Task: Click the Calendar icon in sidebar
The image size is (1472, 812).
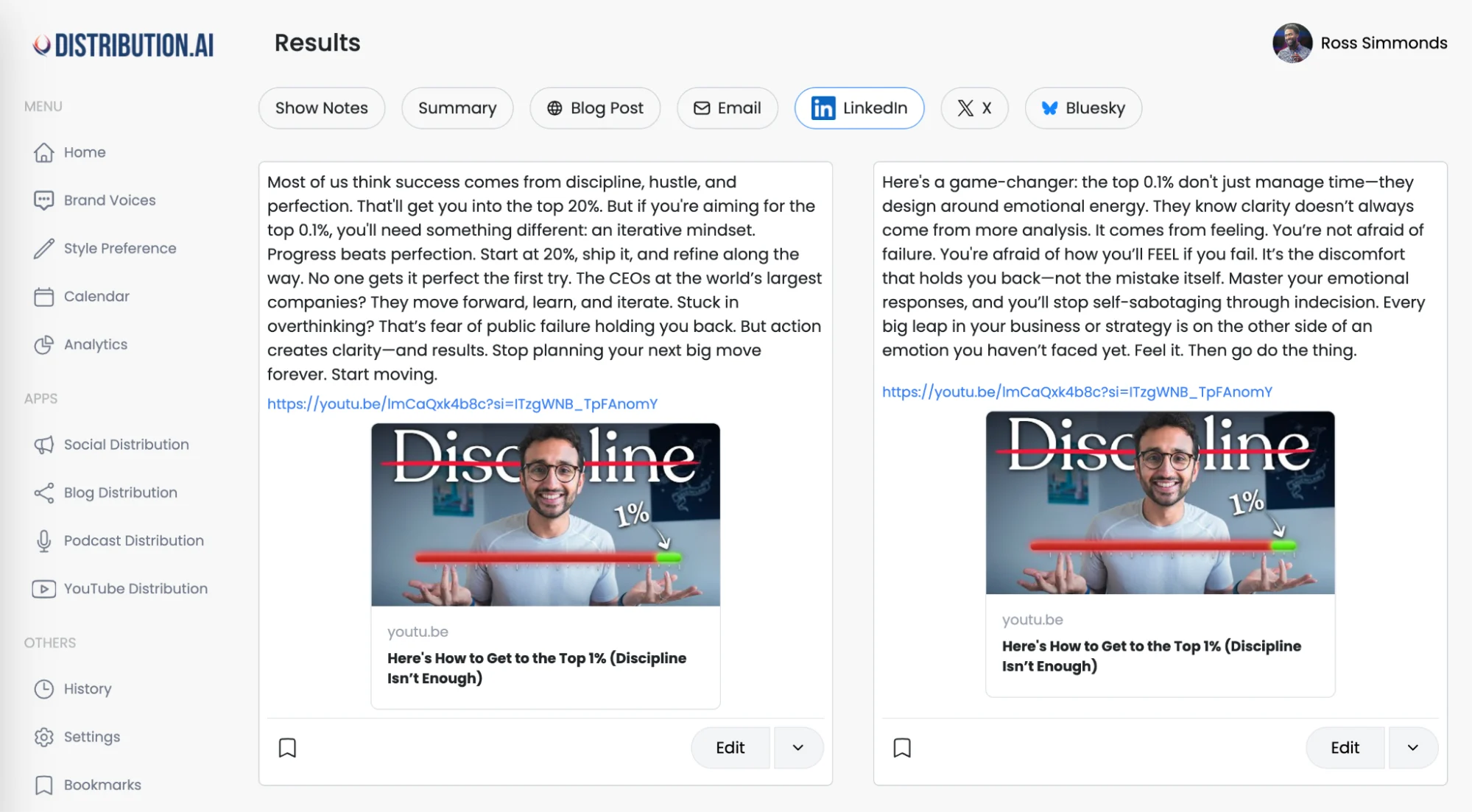Action: tap(44, 297)
